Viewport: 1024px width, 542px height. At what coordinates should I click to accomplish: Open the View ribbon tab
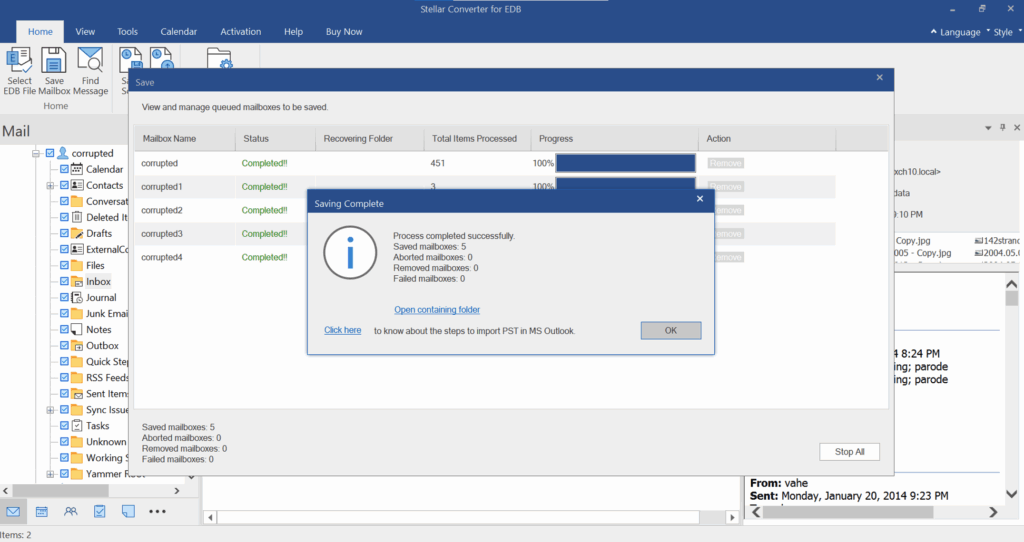coord(85,31)
